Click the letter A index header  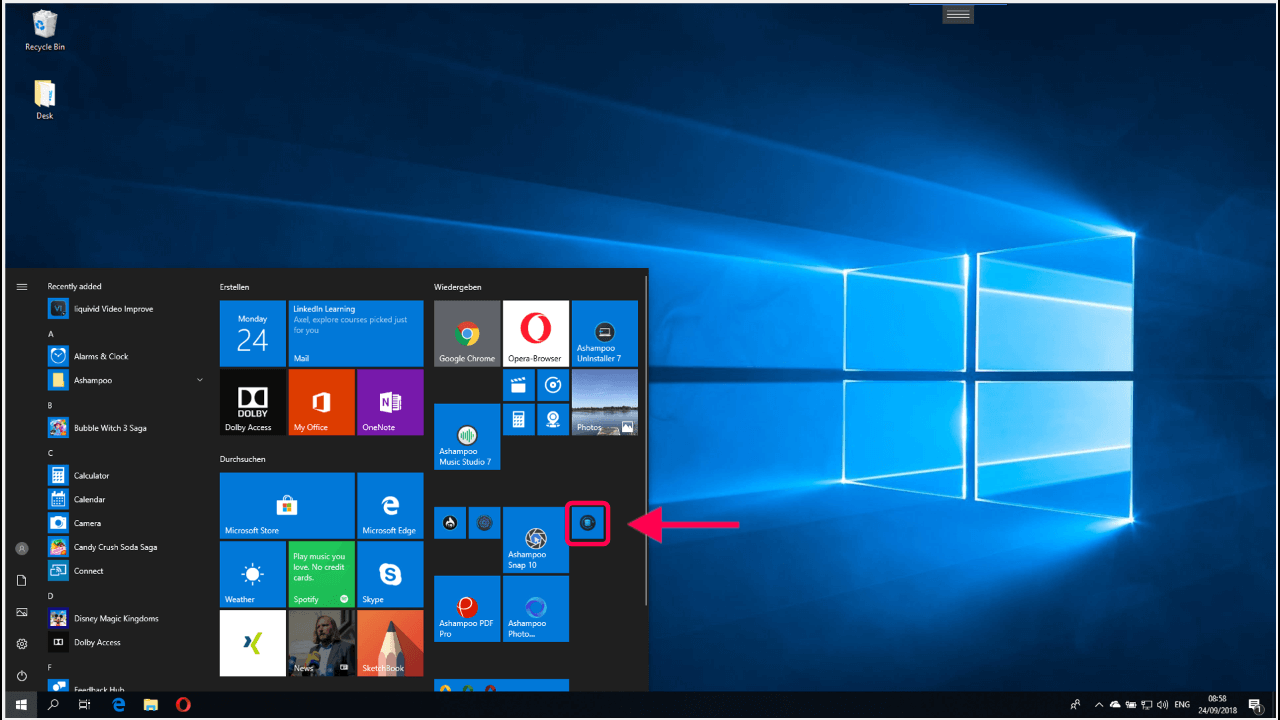[51, 334]
